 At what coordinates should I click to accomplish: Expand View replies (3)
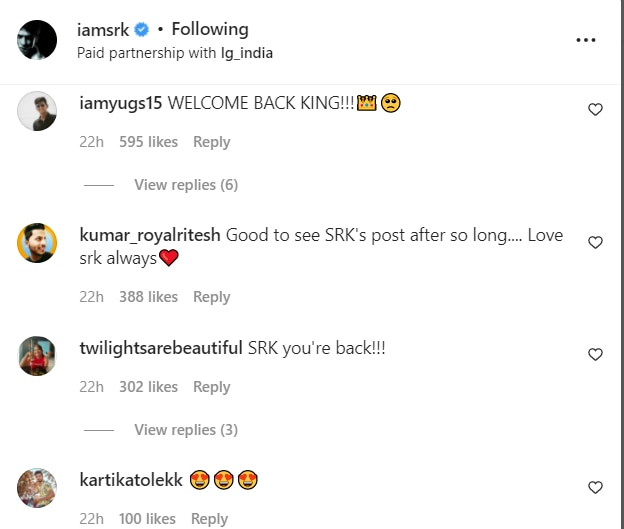[186, 430]
